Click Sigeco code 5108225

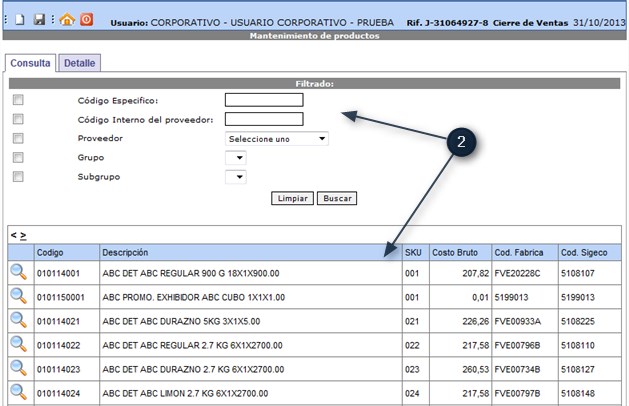[578, 322]
